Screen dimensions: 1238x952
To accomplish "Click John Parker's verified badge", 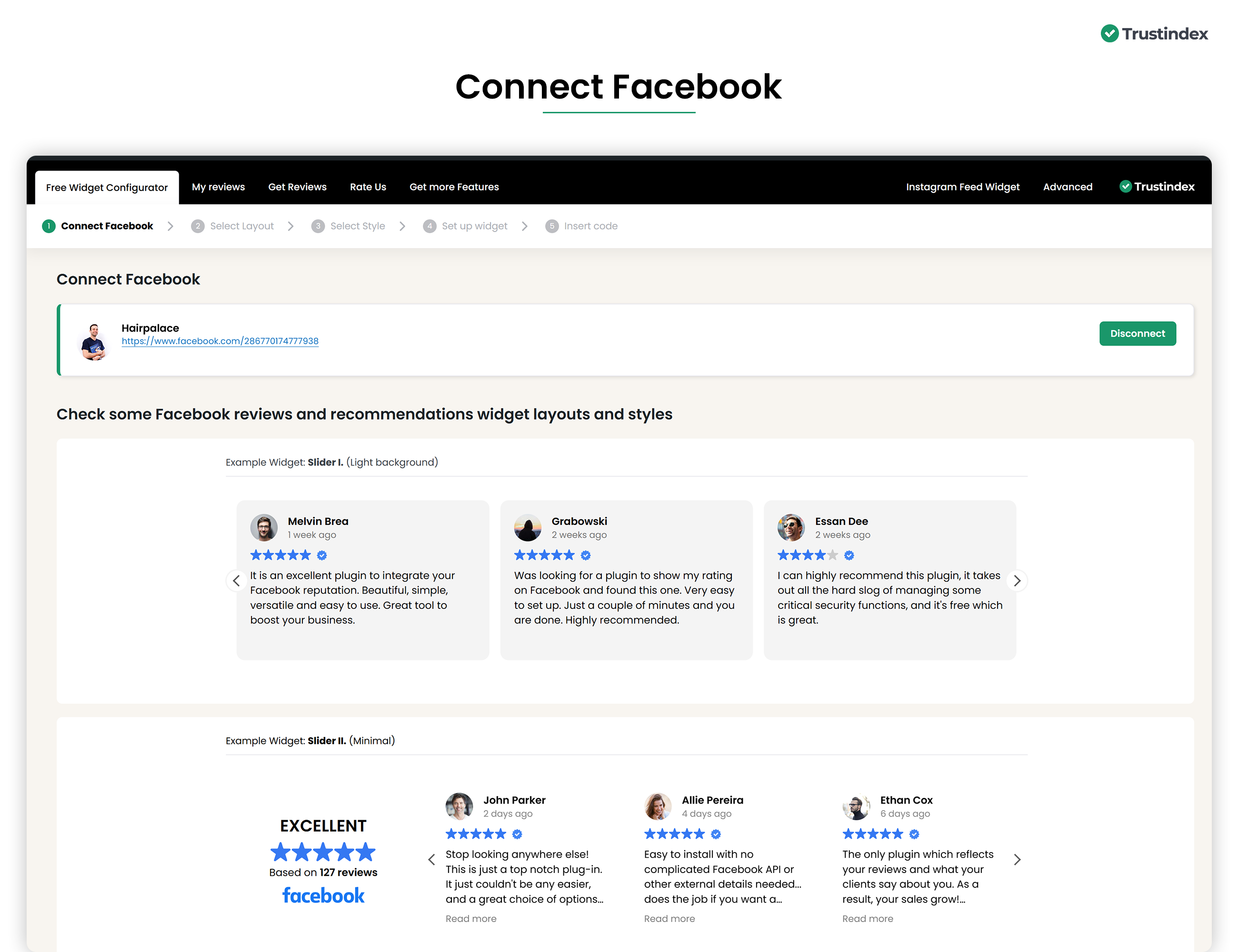I will pos(517,834).
